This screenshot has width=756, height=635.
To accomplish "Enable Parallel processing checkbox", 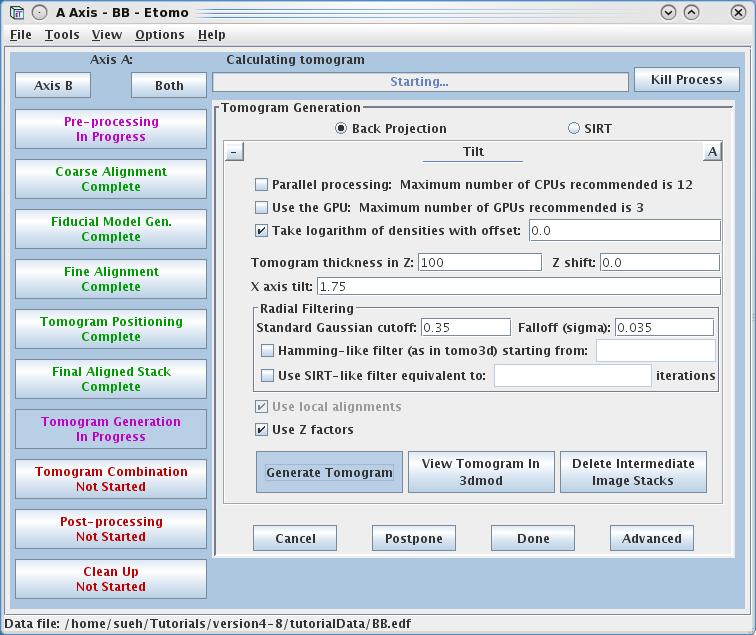I will (261, 185).
